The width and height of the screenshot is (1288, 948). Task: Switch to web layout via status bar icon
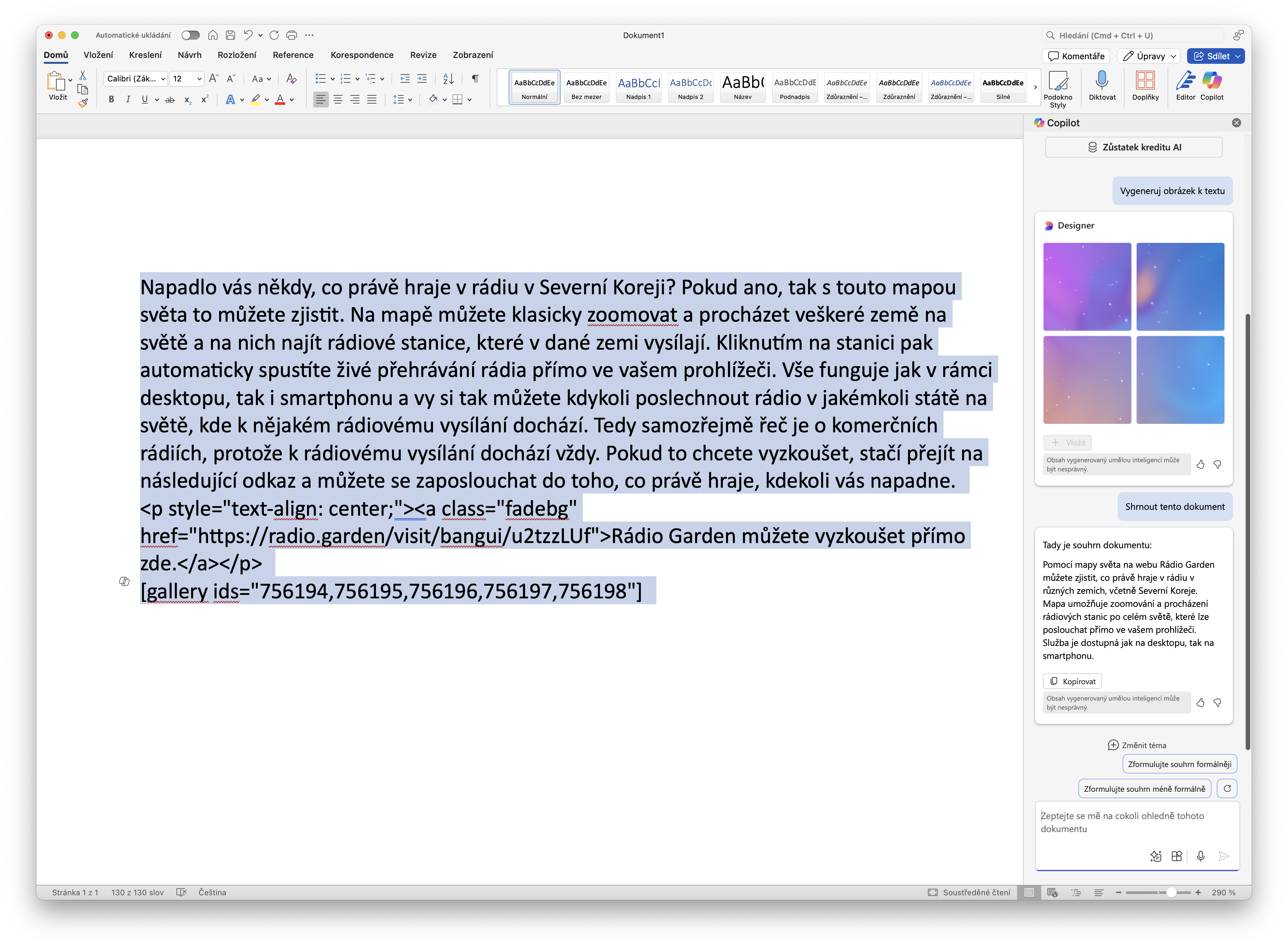(1053, 892)
